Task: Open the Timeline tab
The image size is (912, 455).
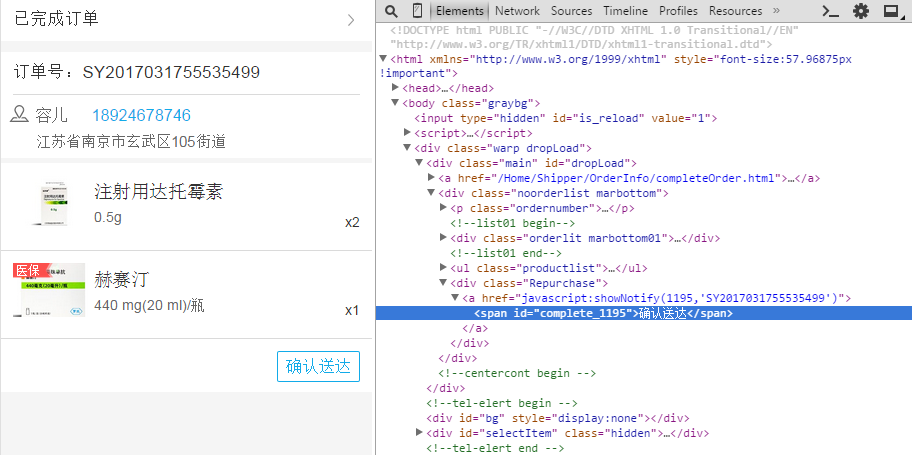Action: click(x=625, y=10)
